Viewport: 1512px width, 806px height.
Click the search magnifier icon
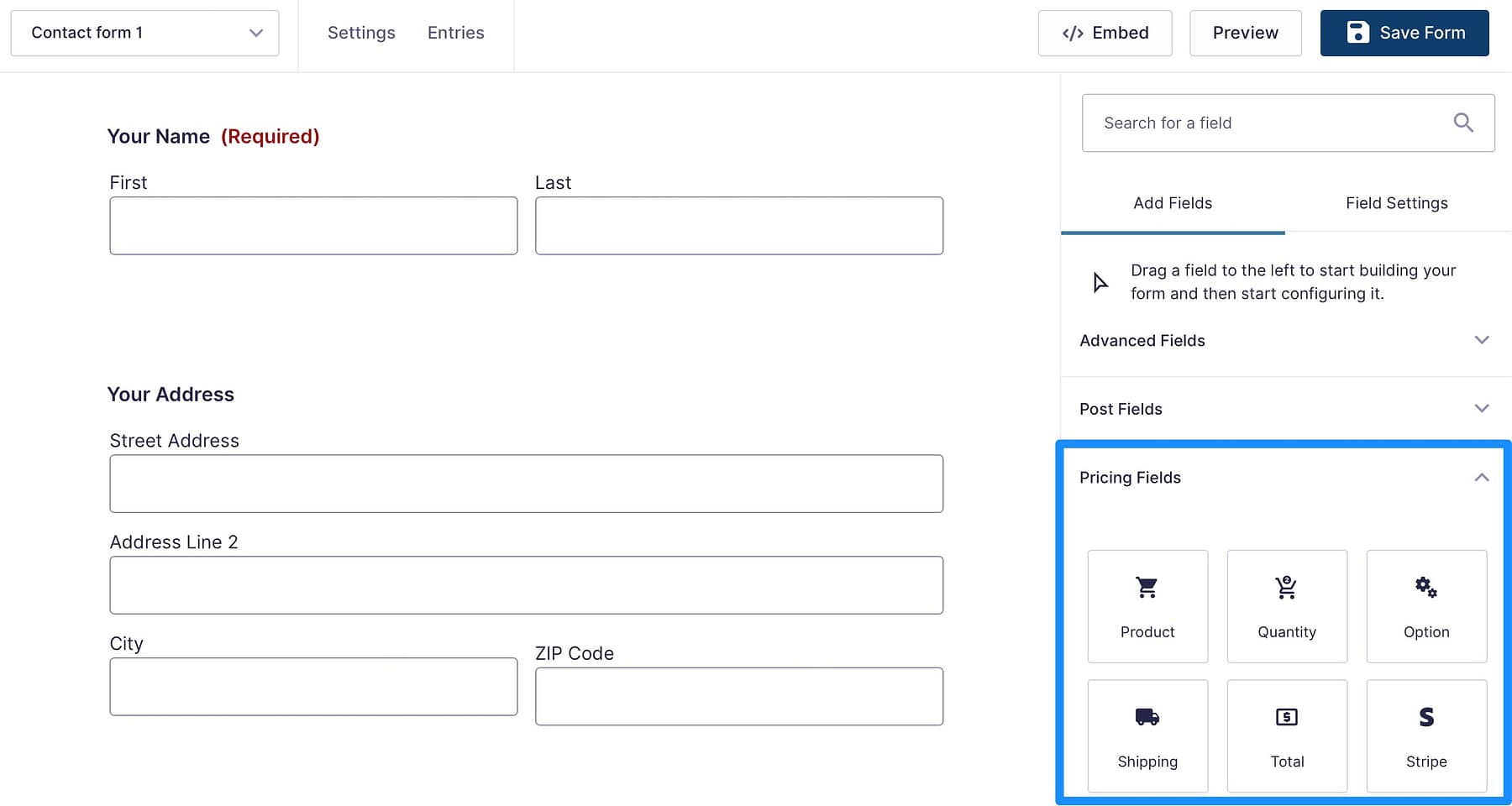click(1463, 123)
